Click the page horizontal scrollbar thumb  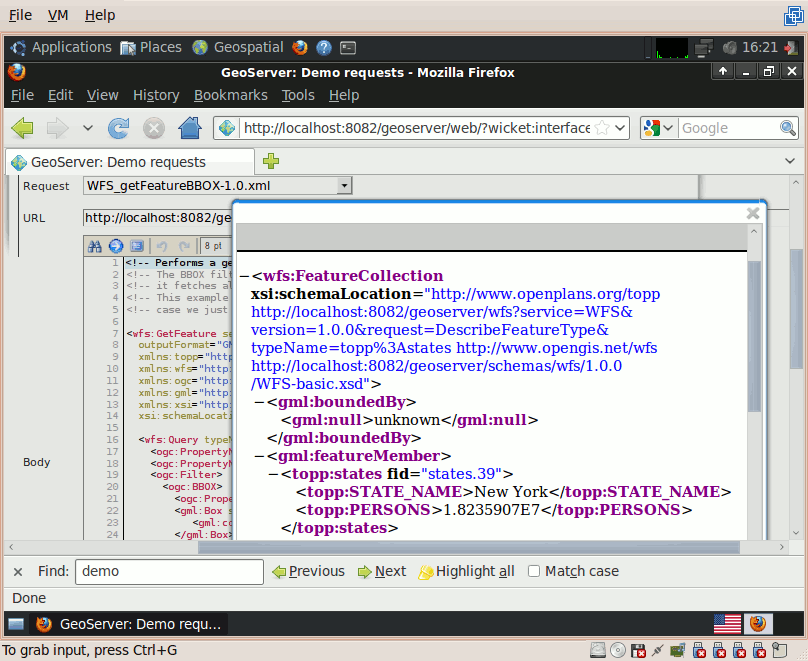[469, 547]
